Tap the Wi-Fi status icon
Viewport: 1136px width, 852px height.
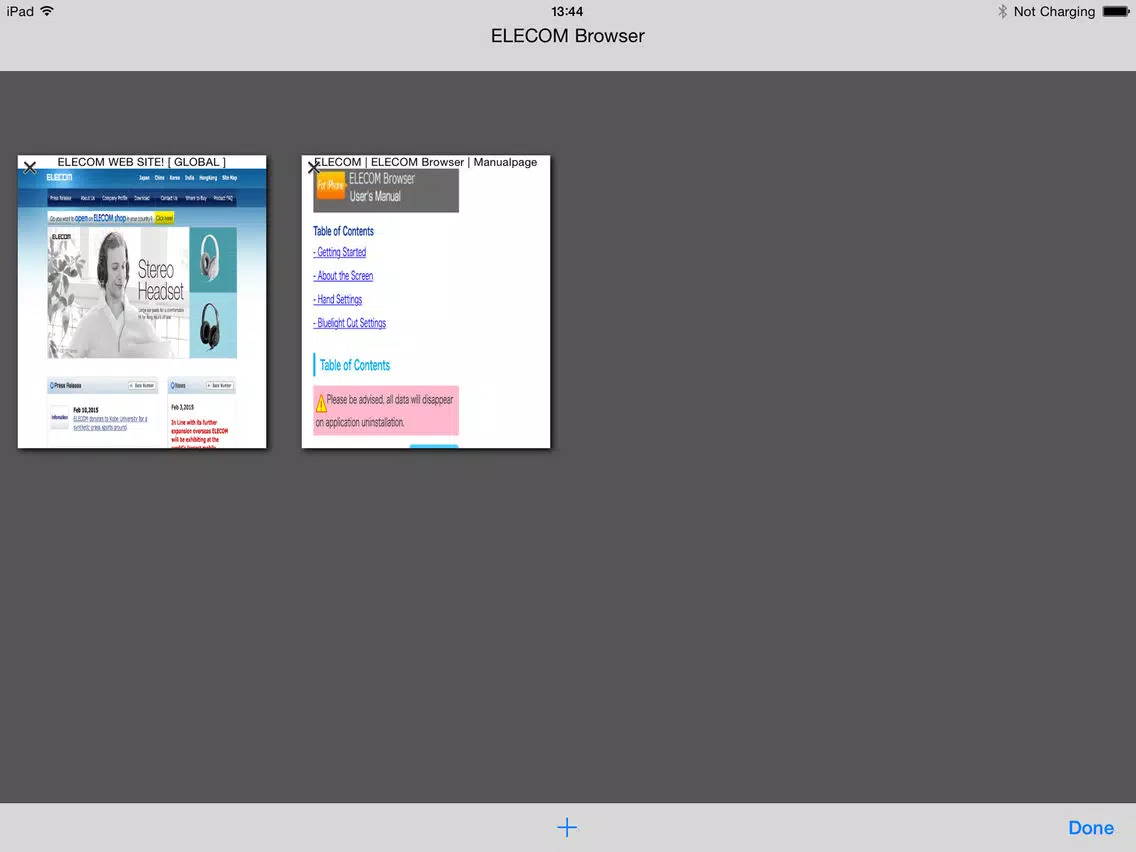pyautogui.click(x=47, y=11)
